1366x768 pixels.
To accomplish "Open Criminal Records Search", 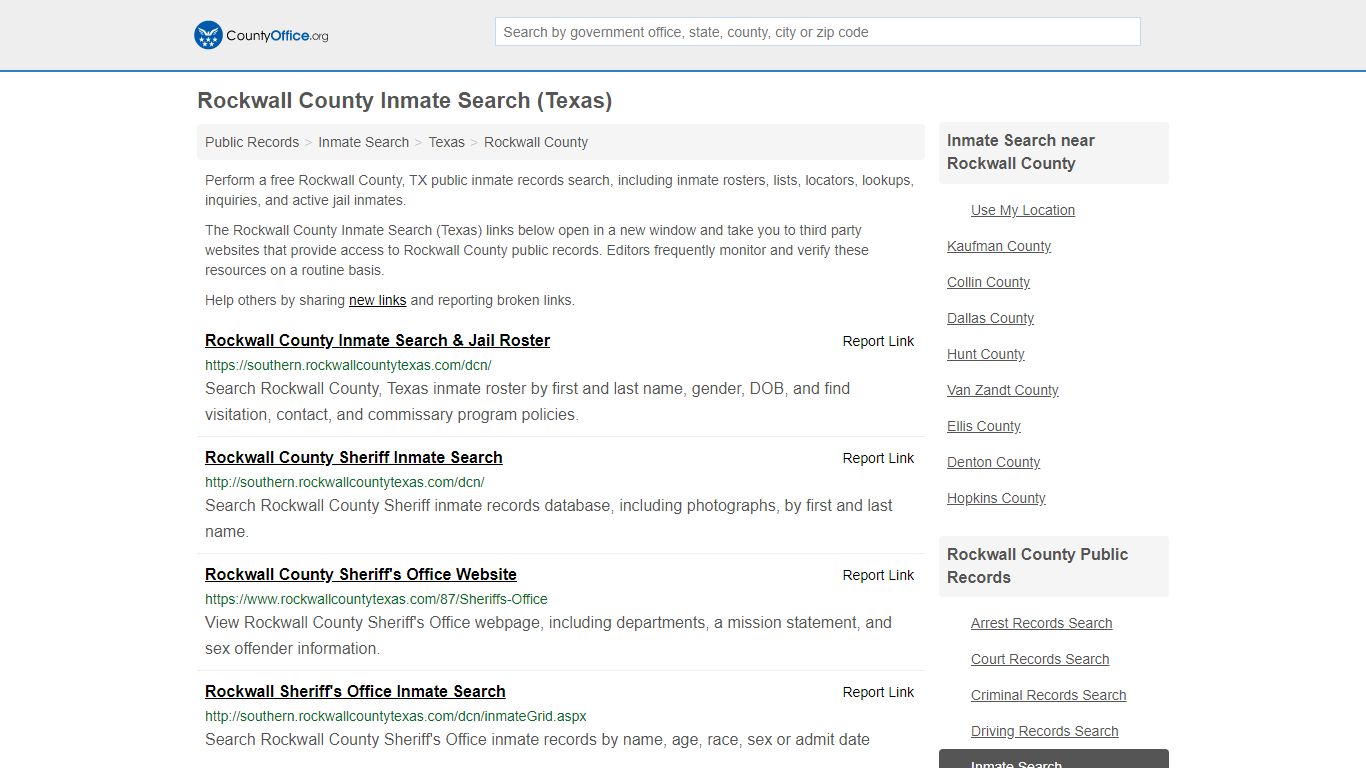I will tap(1049, 695).
